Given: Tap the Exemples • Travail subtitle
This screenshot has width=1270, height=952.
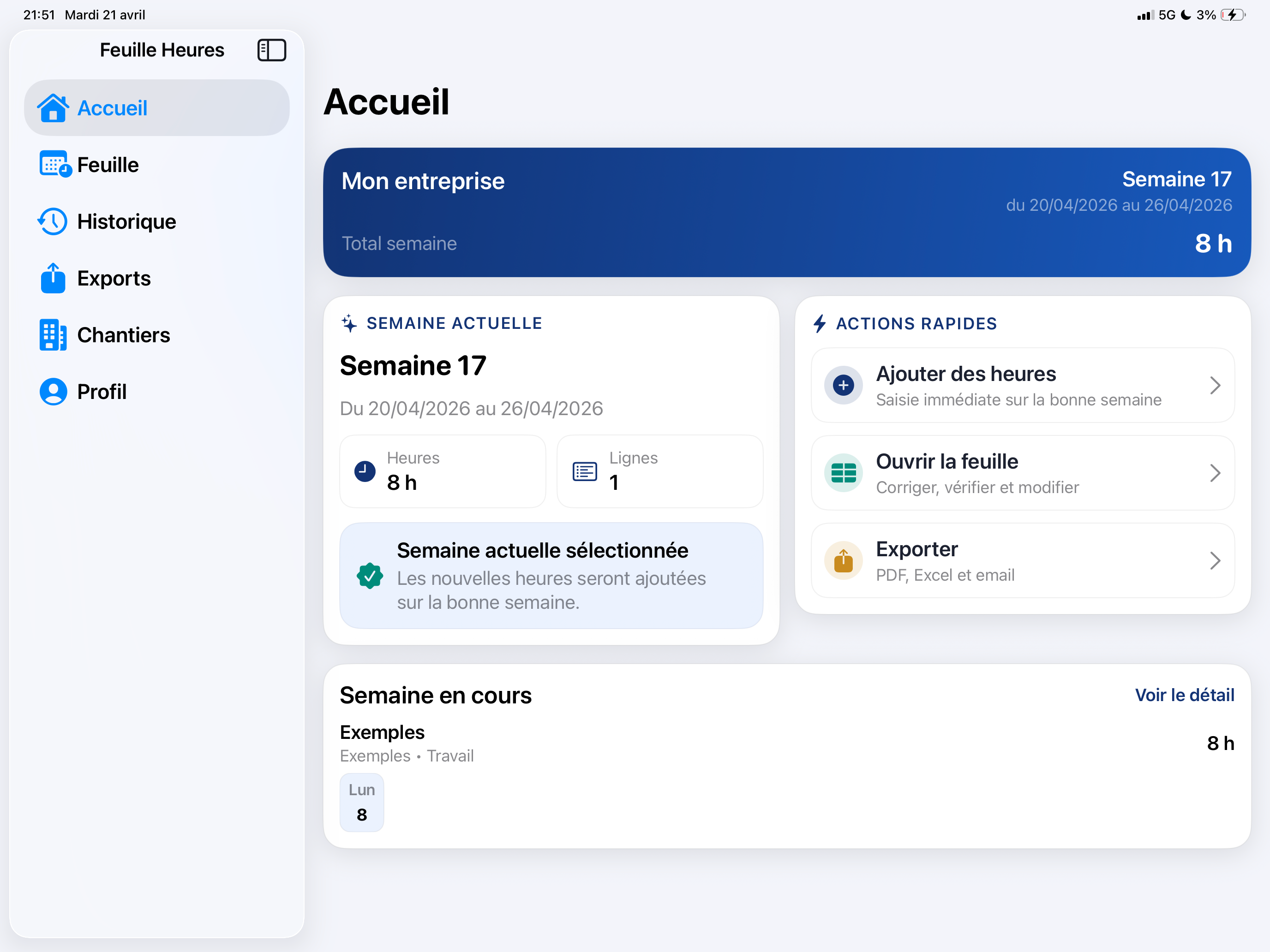Looking at the screenshot, I should tap(407, 756).
